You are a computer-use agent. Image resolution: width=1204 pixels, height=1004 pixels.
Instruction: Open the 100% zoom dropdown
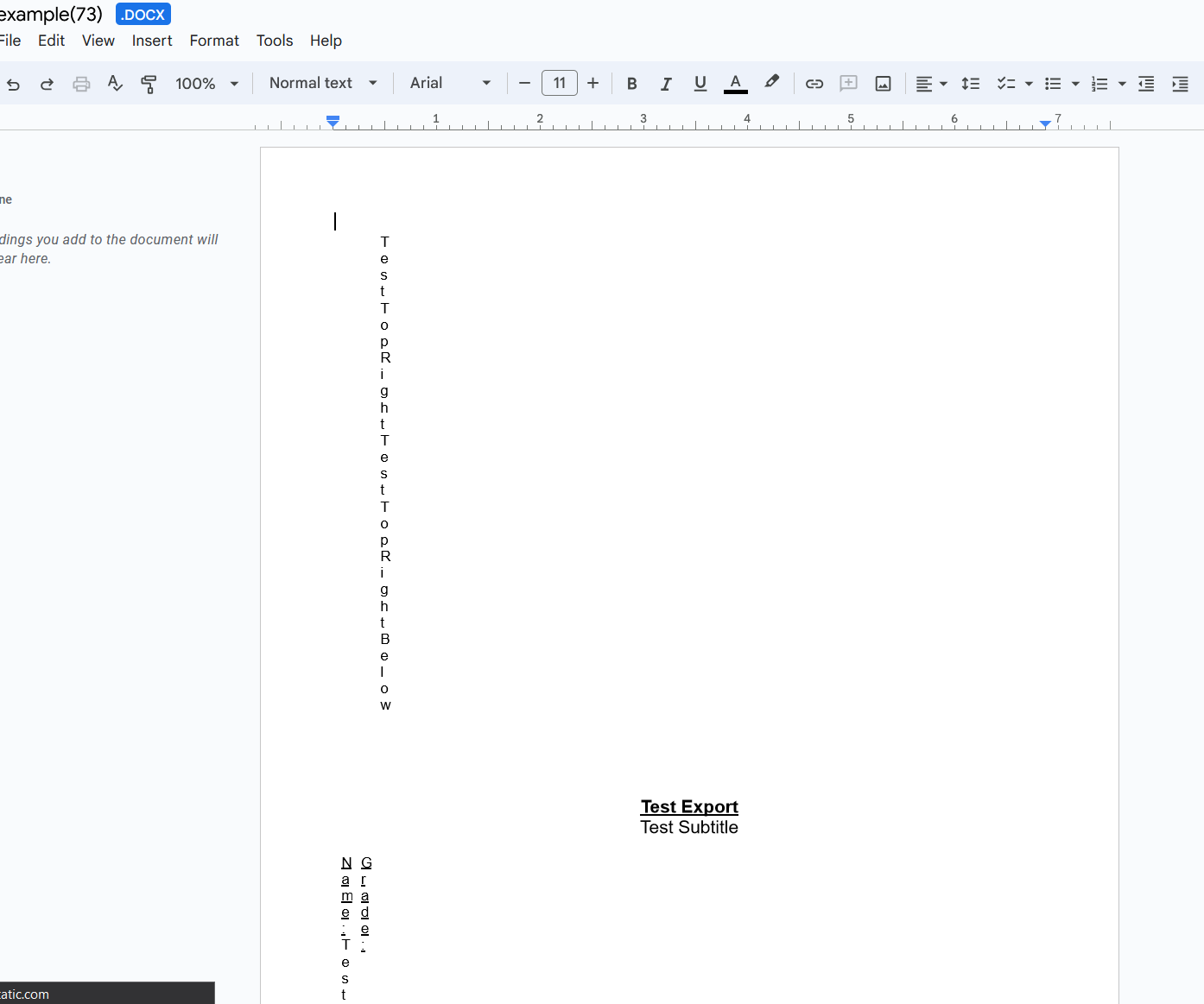[207, 84]
